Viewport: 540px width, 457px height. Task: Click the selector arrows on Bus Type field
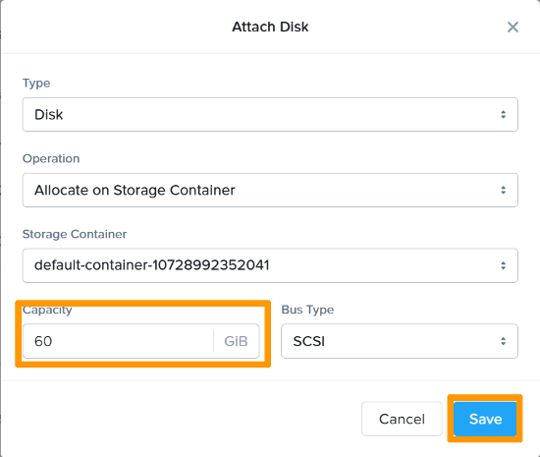coord(503,341)
